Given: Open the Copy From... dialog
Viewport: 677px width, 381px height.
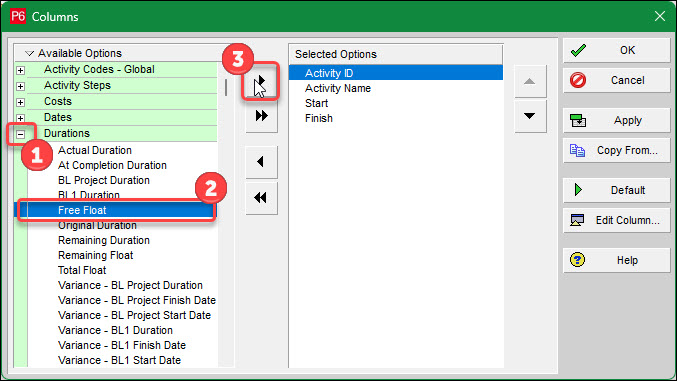Looking at the screenshot, I should [x=616, y=150].
